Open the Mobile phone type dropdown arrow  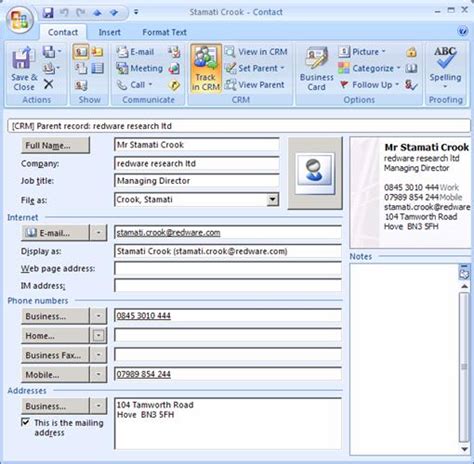pyautogui.click(x=99, y=375)
